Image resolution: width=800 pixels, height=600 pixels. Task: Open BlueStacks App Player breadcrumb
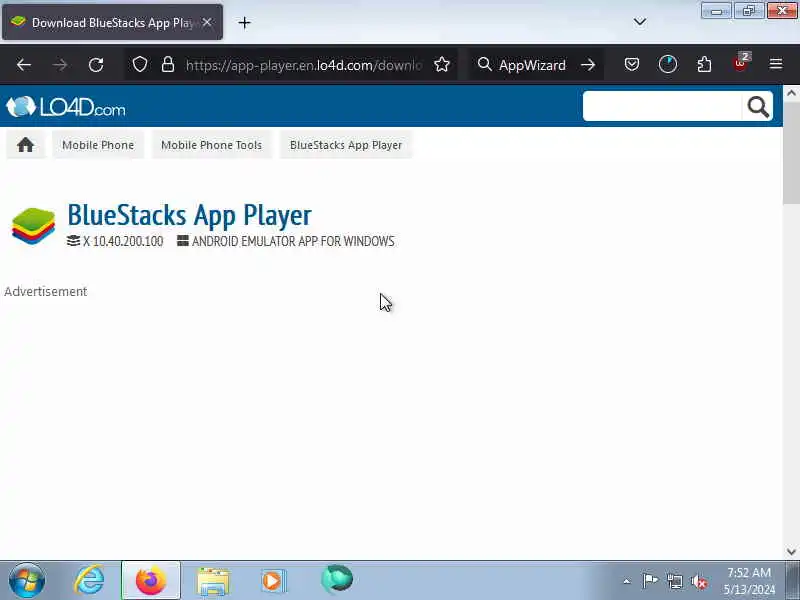[346, 145]
